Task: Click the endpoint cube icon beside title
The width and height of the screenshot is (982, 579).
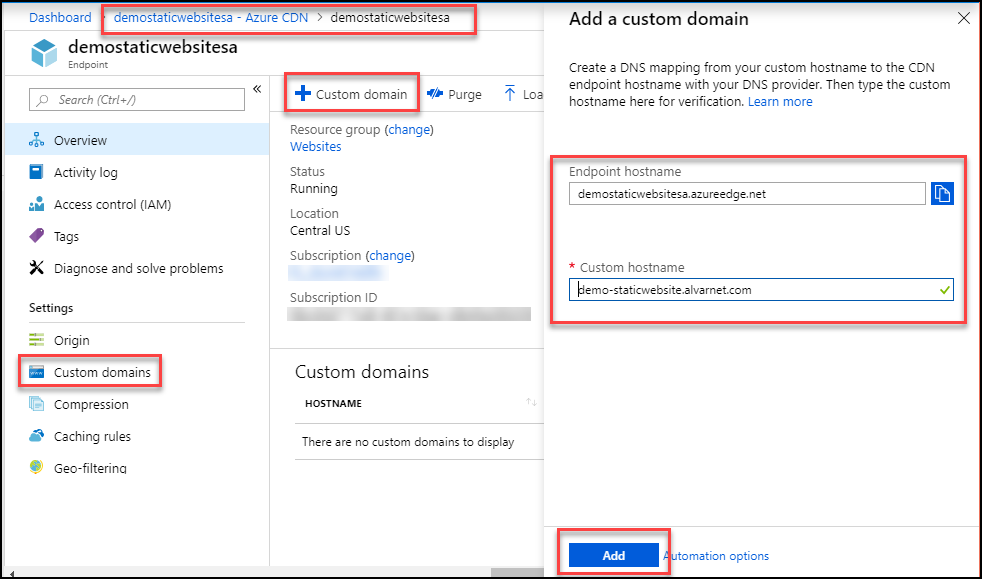Action: click(44, 53)
